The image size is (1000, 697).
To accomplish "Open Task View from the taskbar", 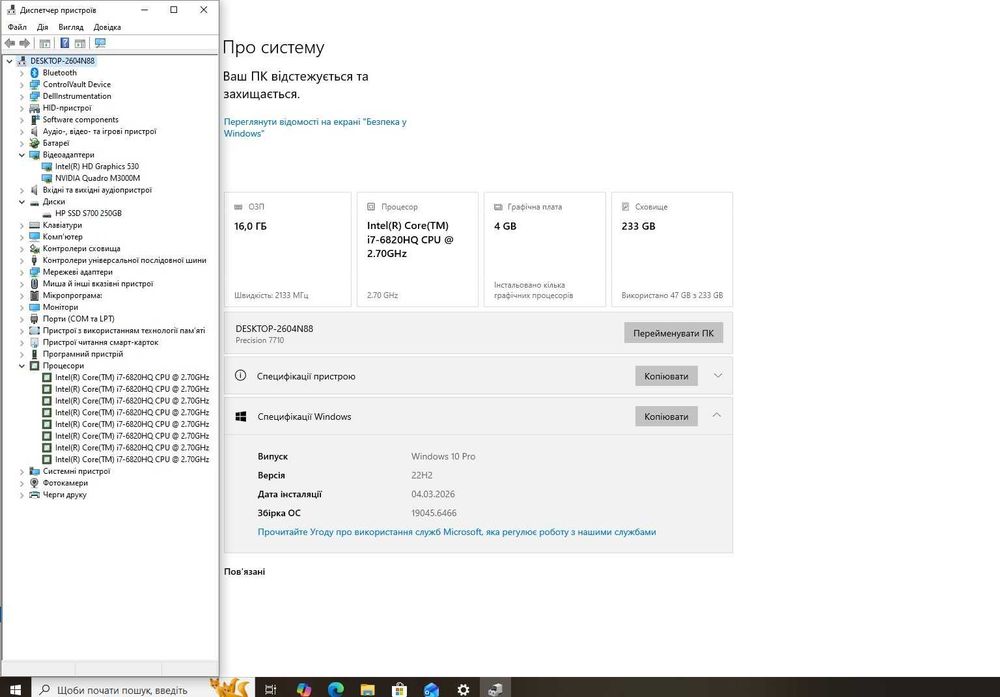I will pos(270,689).
